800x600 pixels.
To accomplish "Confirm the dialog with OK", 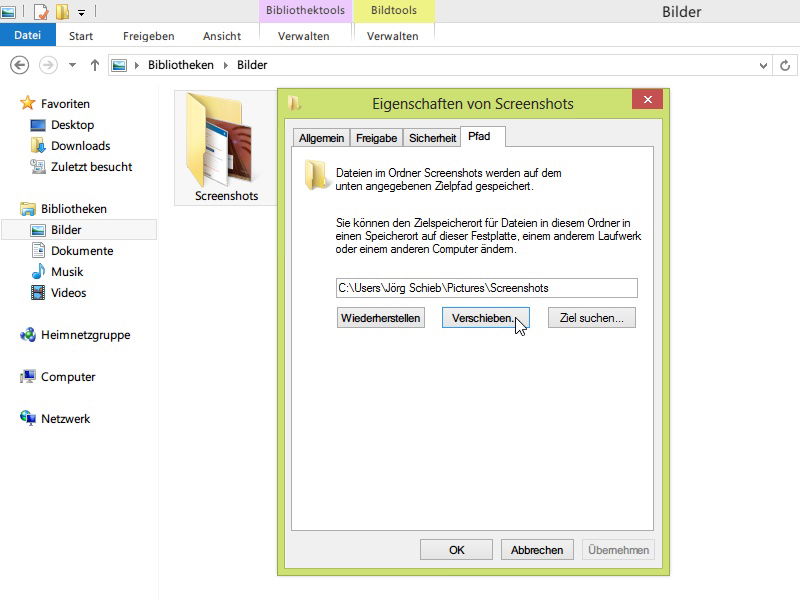I will click(457, 550).
